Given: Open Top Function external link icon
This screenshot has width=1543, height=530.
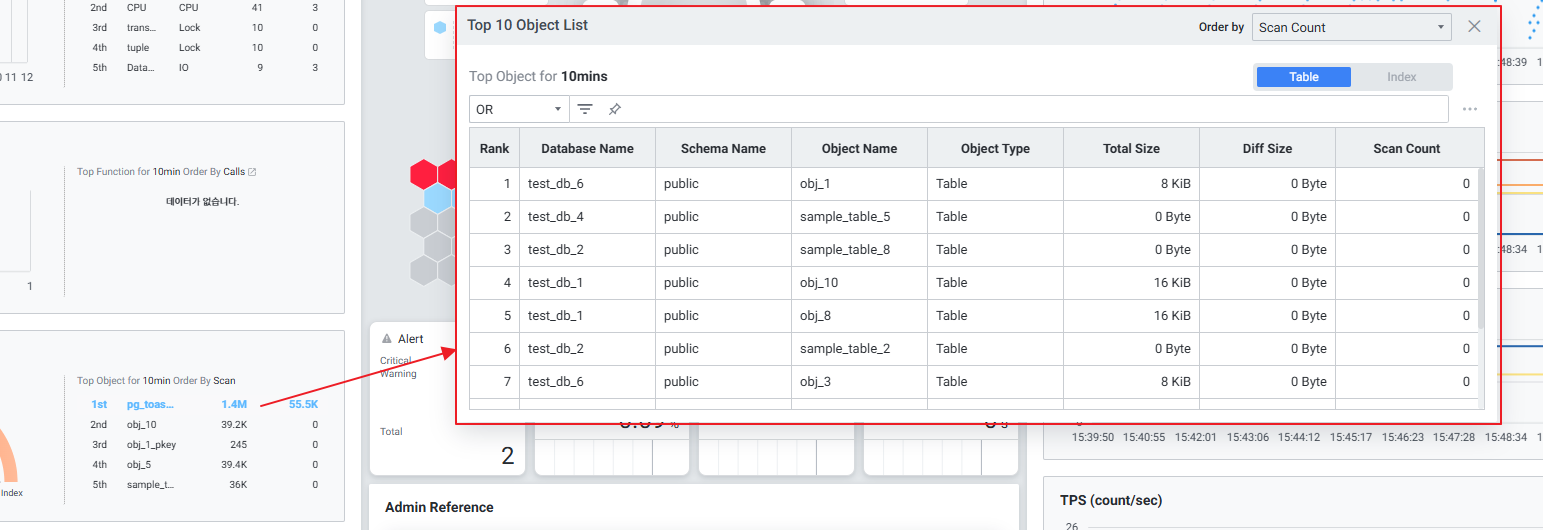Looking at the screenshot, I should [x=252, y=172].
